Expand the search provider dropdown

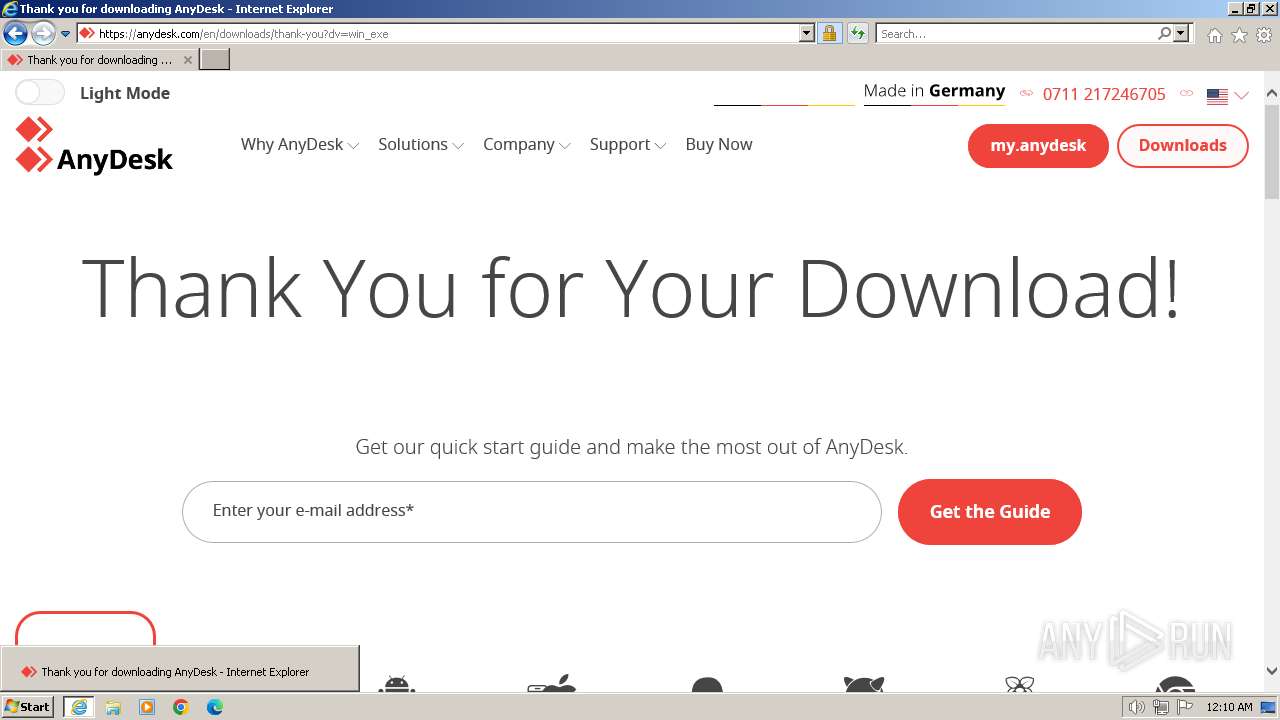click(x=1181, y=34)
